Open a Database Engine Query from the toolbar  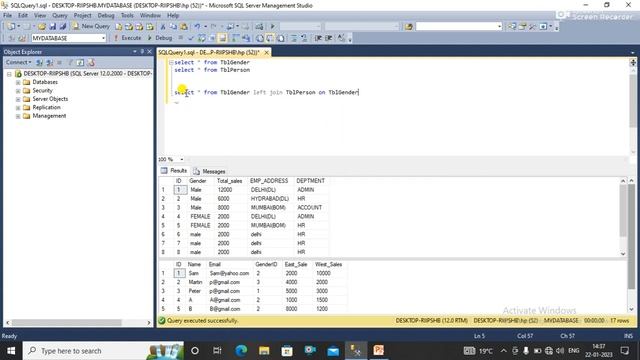coord(119,27)
